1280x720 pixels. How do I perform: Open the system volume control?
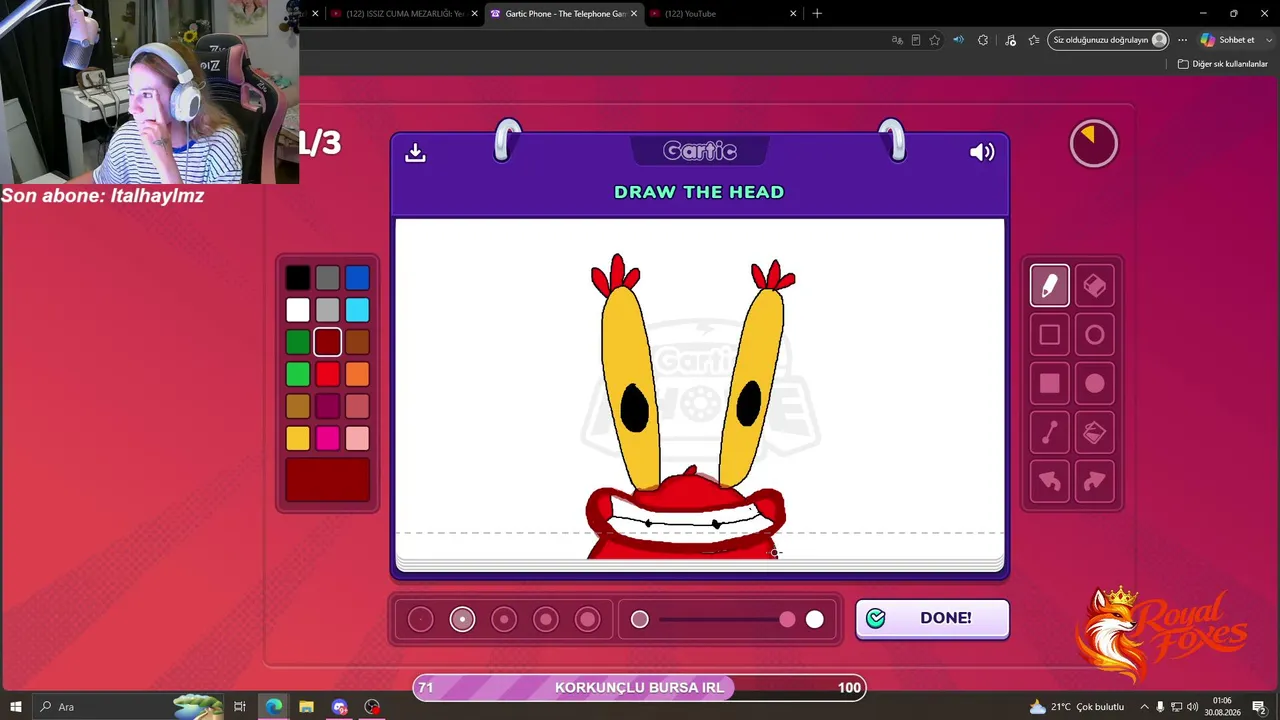(1192, 707)
